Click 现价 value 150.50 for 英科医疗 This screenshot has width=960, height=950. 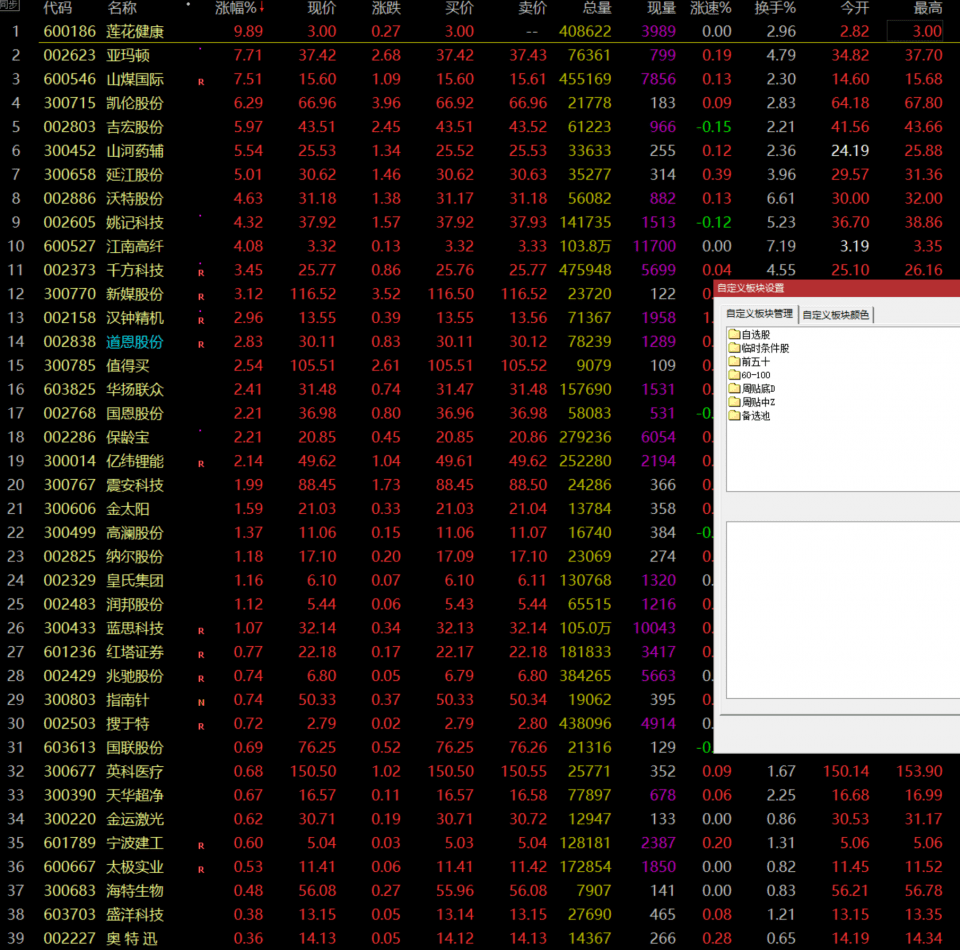[313, 771]
